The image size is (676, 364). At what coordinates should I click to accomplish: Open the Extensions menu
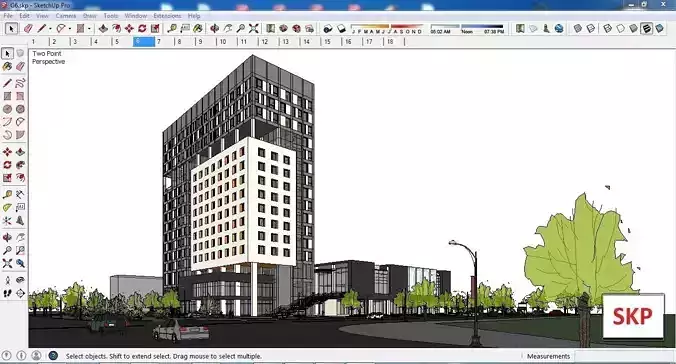pyautogui.click(x=167, y=16)
